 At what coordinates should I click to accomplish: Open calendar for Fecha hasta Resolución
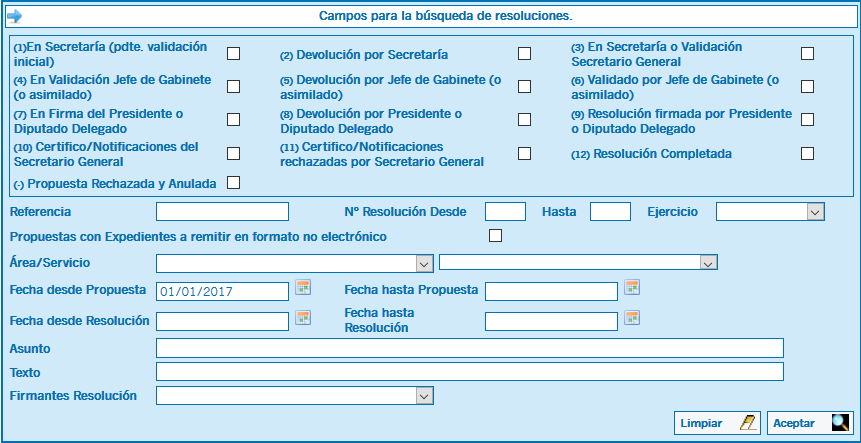[632, 317]
